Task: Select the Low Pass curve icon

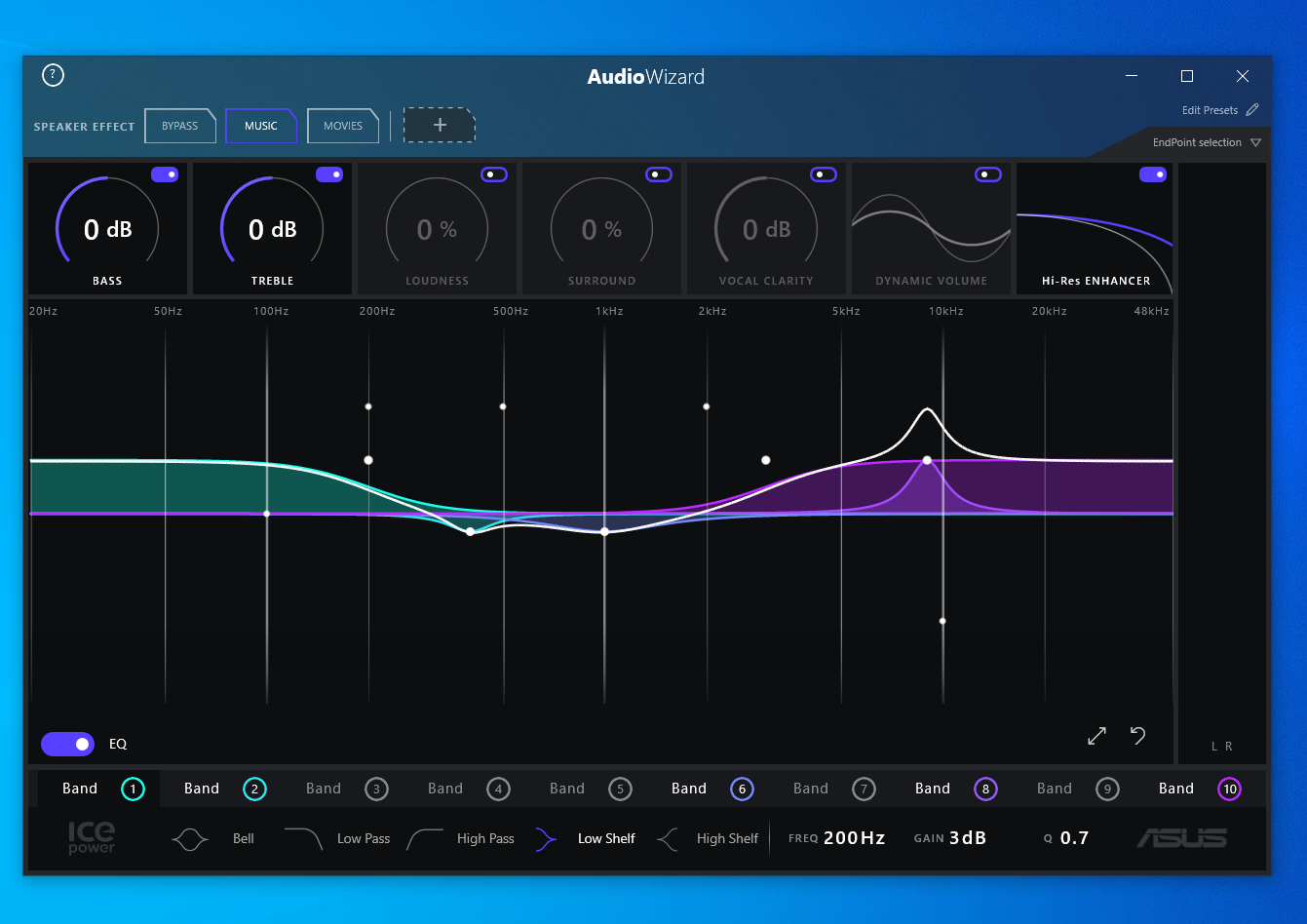Action: tap(304, 838)
